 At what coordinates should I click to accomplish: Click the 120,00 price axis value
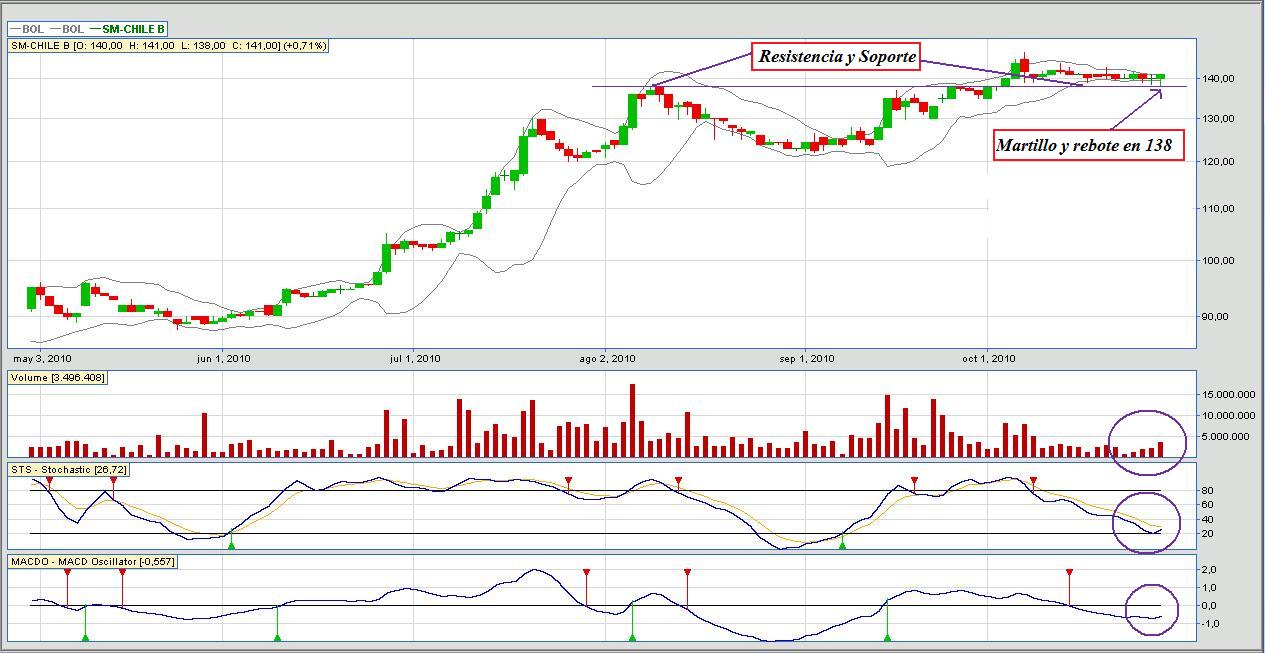1220,162
